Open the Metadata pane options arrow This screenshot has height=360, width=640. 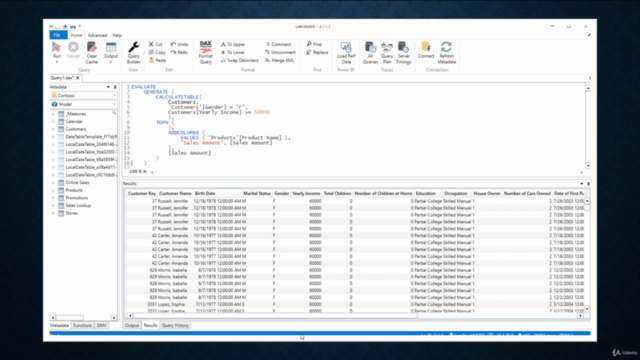(108, 87)
